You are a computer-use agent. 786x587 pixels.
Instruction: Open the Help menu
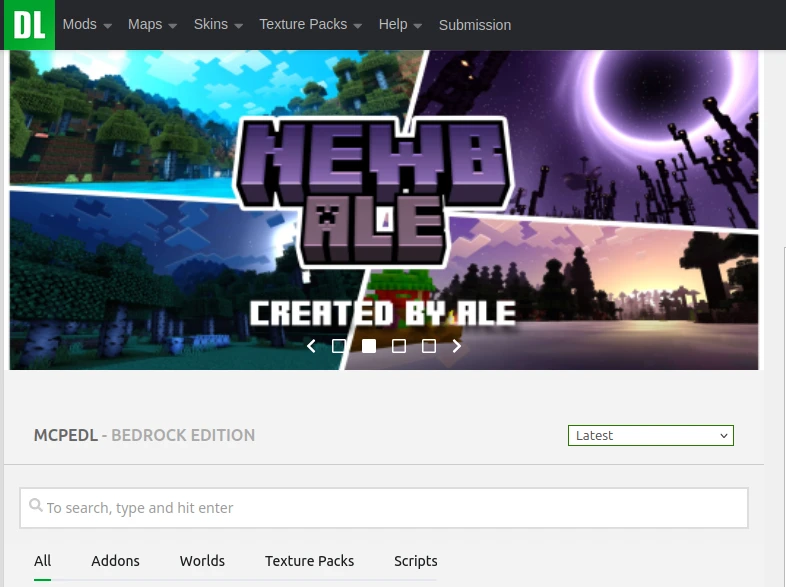(x=393, y=24)
